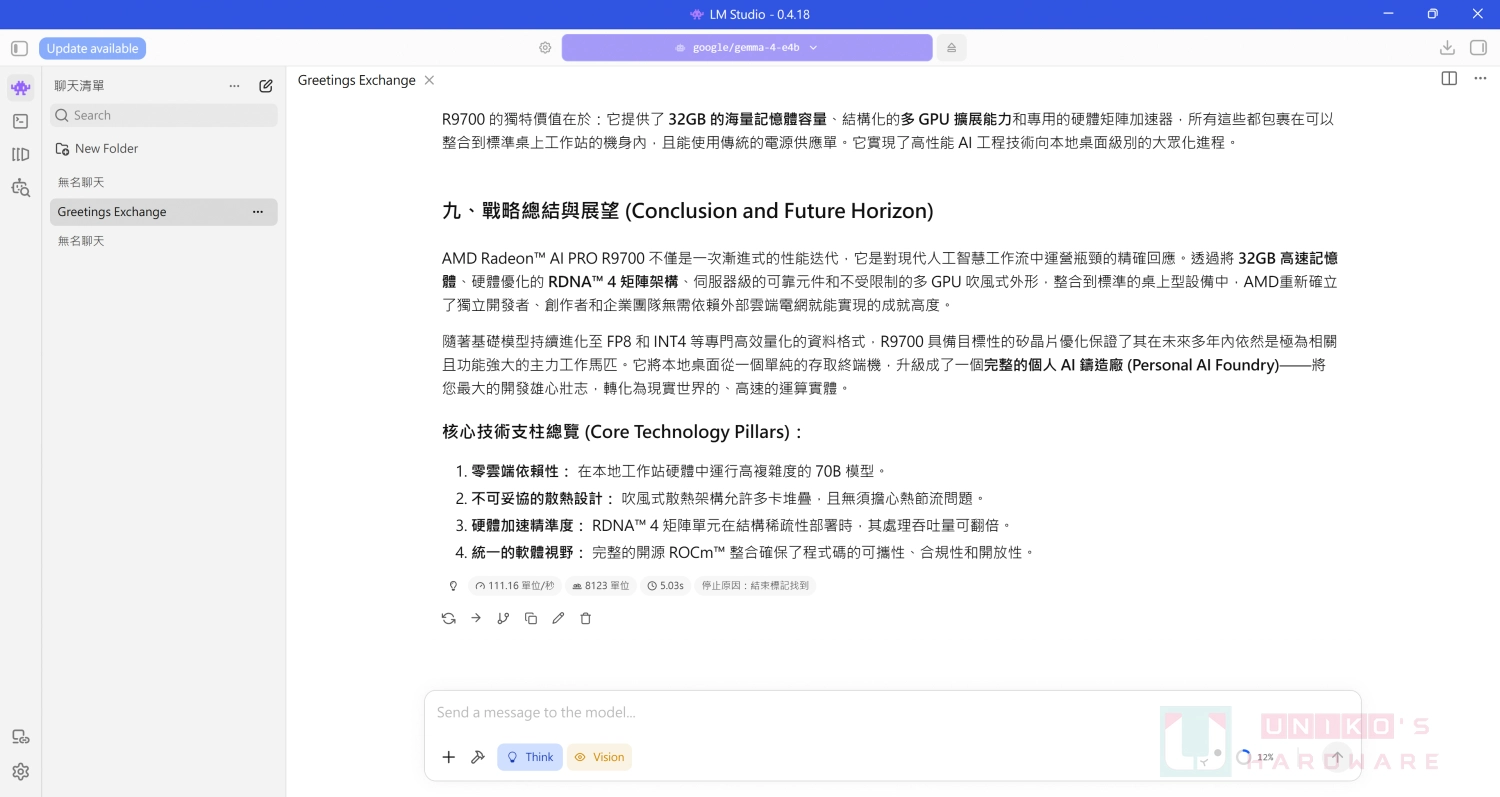Branch the conversation from this message
The image size is (1500, 797).
(x=503, y=618)
